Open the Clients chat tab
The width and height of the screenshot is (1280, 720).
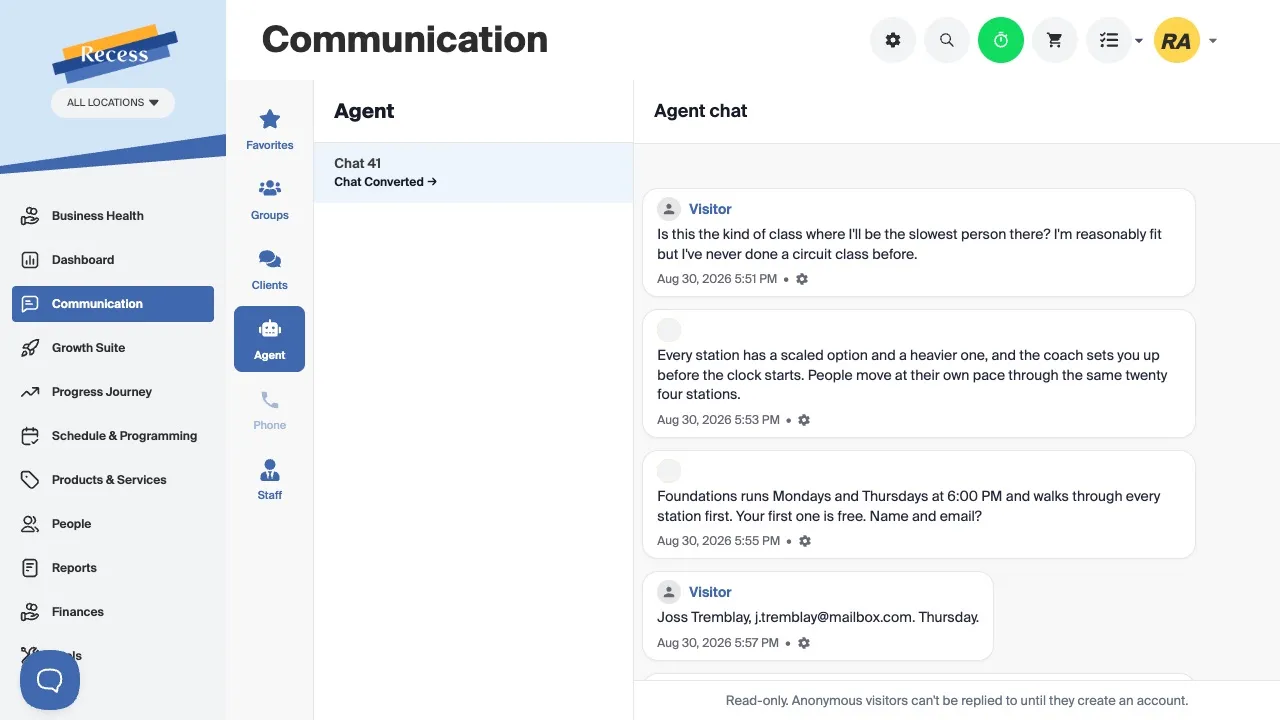click(x=270, y=269)
